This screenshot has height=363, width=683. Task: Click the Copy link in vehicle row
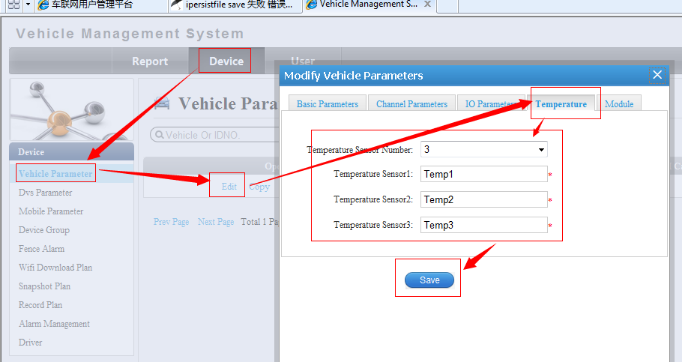point(260,187)
